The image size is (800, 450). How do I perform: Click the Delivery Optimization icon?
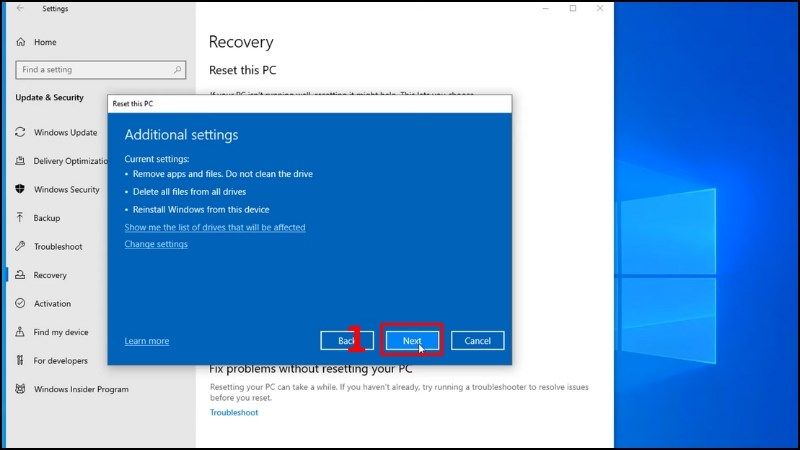(x=20, y=161)
